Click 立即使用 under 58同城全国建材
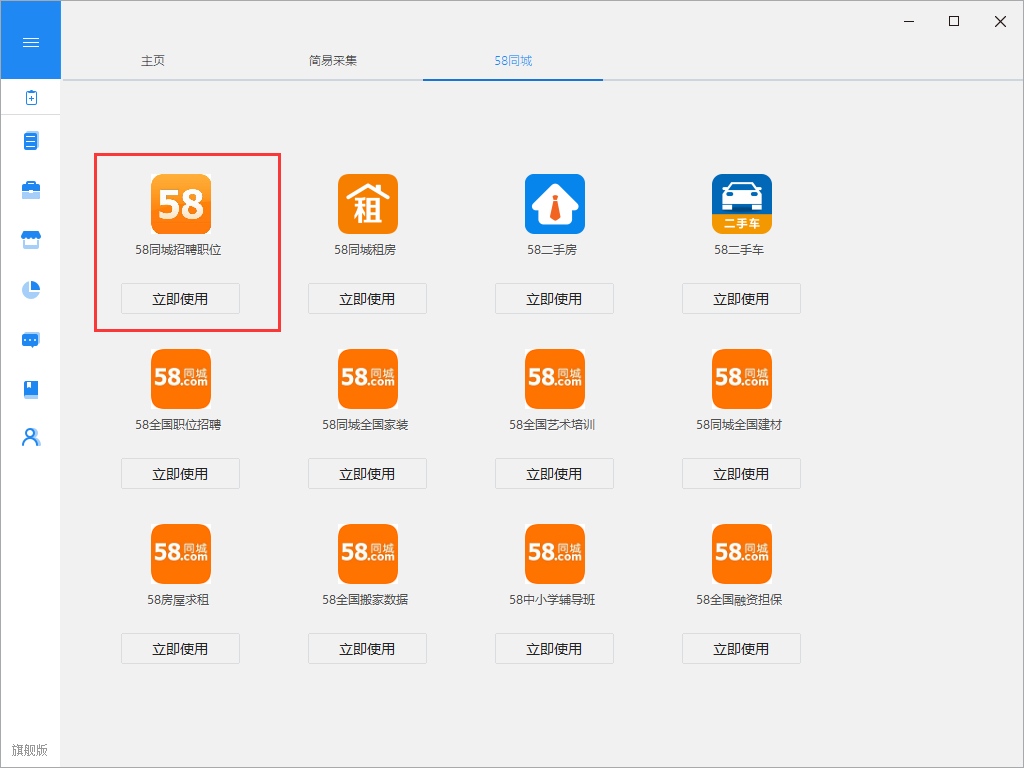Image resolution: width=1024 pixels, height=768 pixels. pos(741,473)
